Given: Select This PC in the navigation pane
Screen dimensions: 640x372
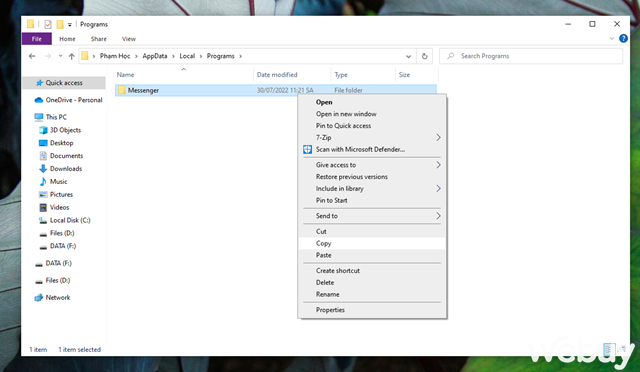Looking at the screenshot, I should (50, 117).
